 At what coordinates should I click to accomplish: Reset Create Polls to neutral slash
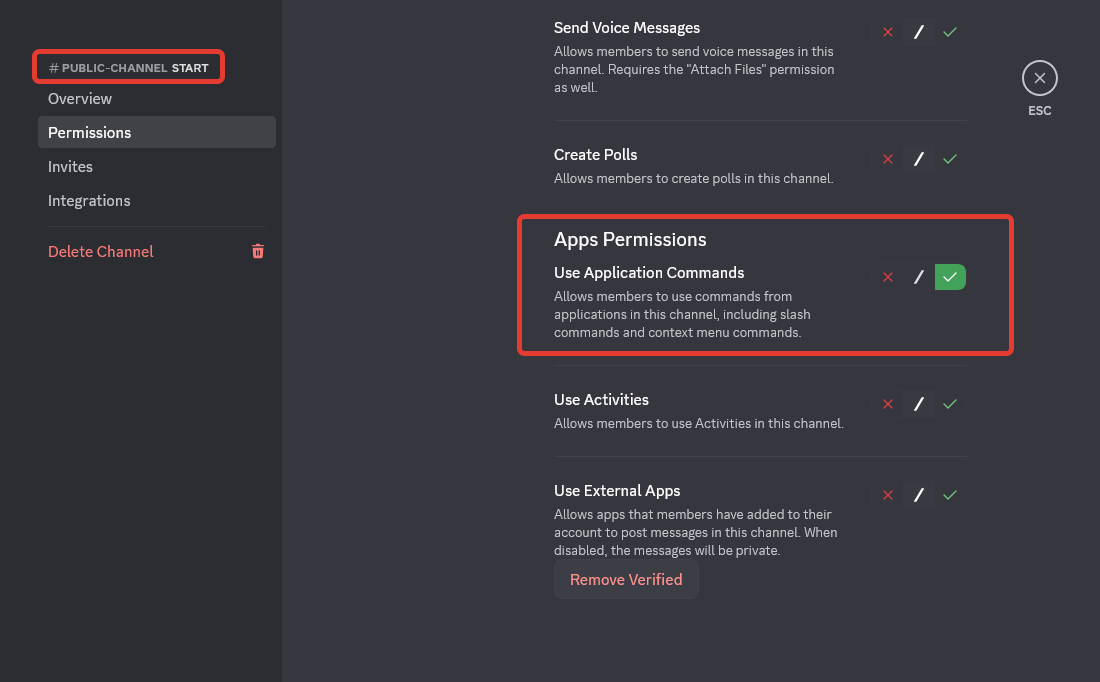pyautogui.click(x=919, y=159)
